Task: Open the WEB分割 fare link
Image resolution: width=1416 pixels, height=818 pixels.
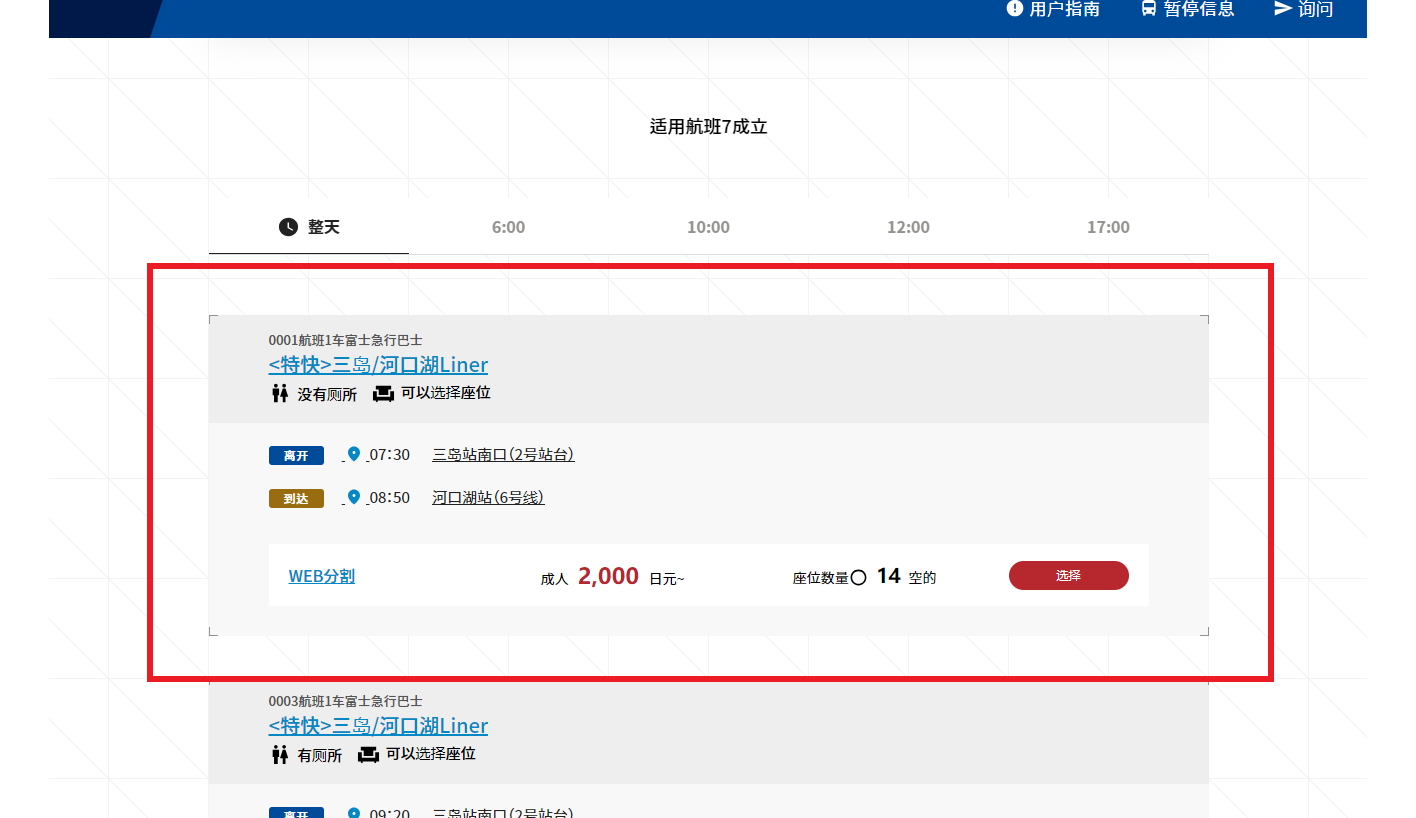Action: 322,576
